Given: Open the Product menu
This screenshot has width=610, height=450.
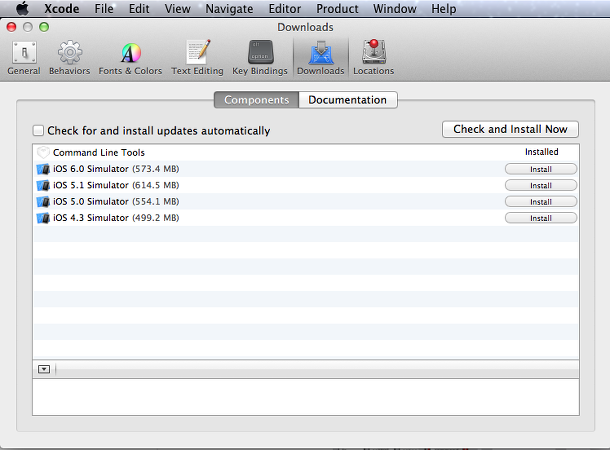Looking at the screenshot, I should click(337, 9).
